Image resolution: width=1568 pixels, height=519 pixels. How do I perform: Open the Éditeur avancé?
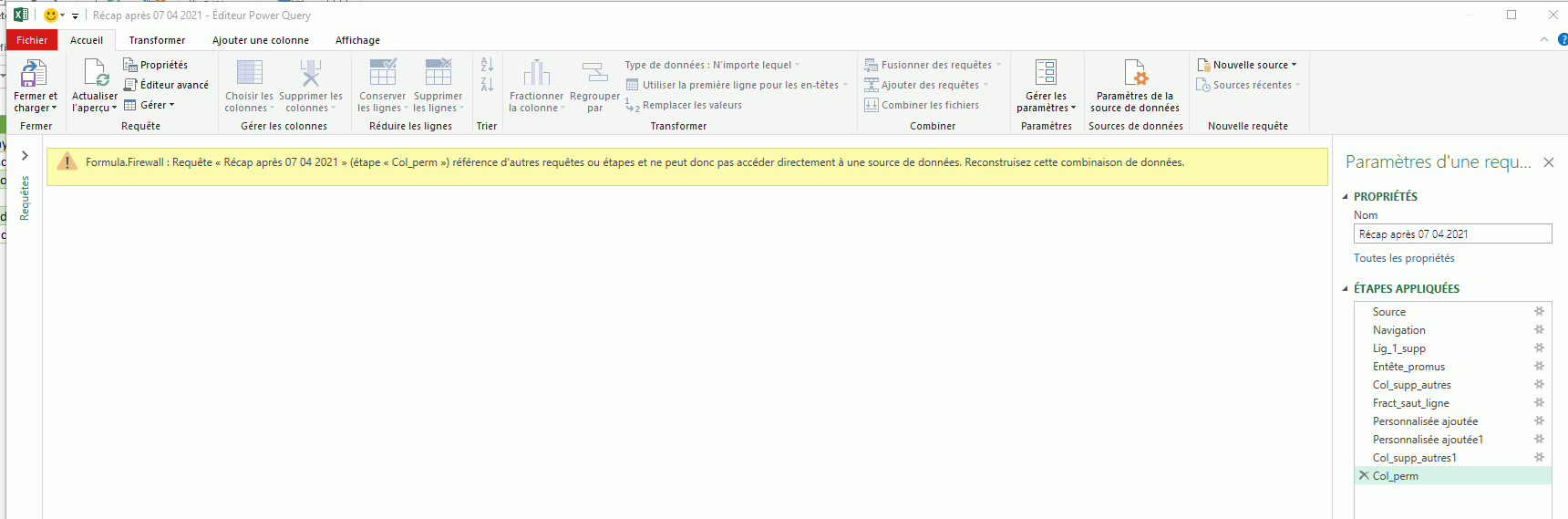[x=166, y=85]
